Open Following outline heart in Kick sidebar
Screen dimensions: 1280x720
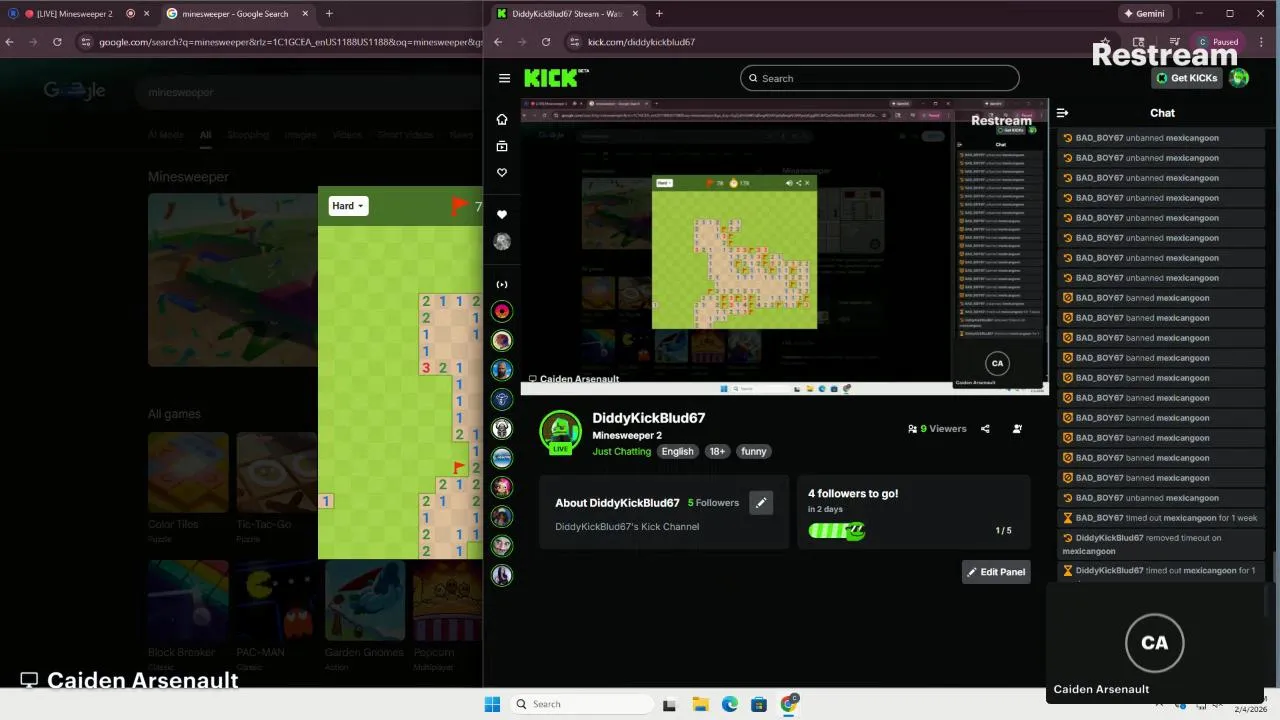502,173
